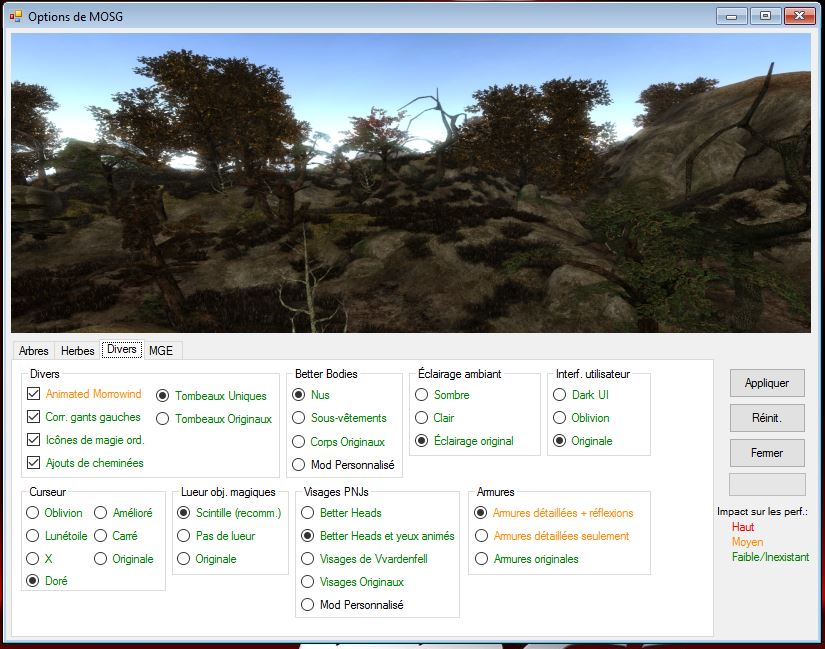Uncheck the Animated Morrowind checkbox

click(34, 394)
